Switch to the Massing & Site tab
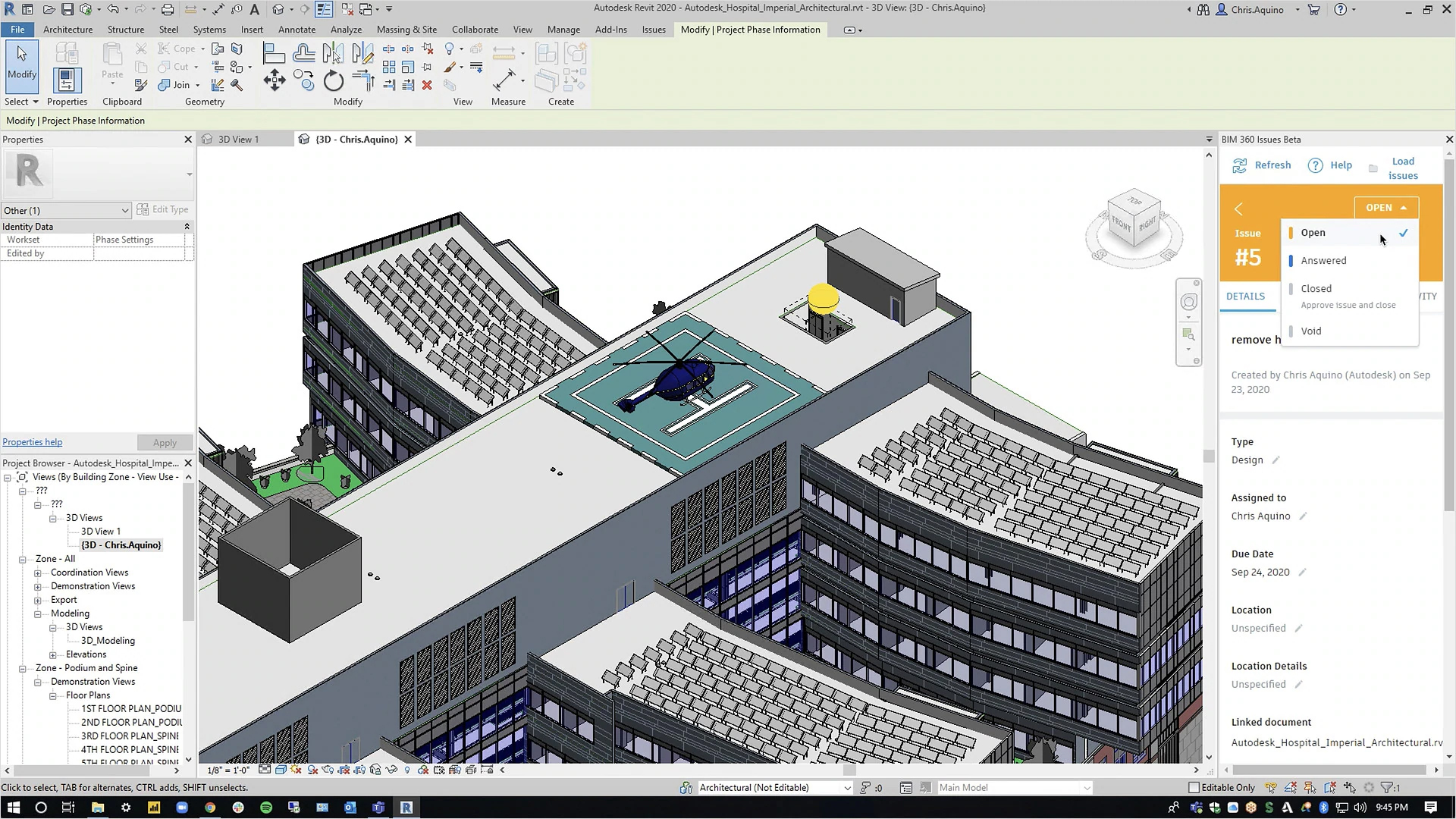 point(406,29)
